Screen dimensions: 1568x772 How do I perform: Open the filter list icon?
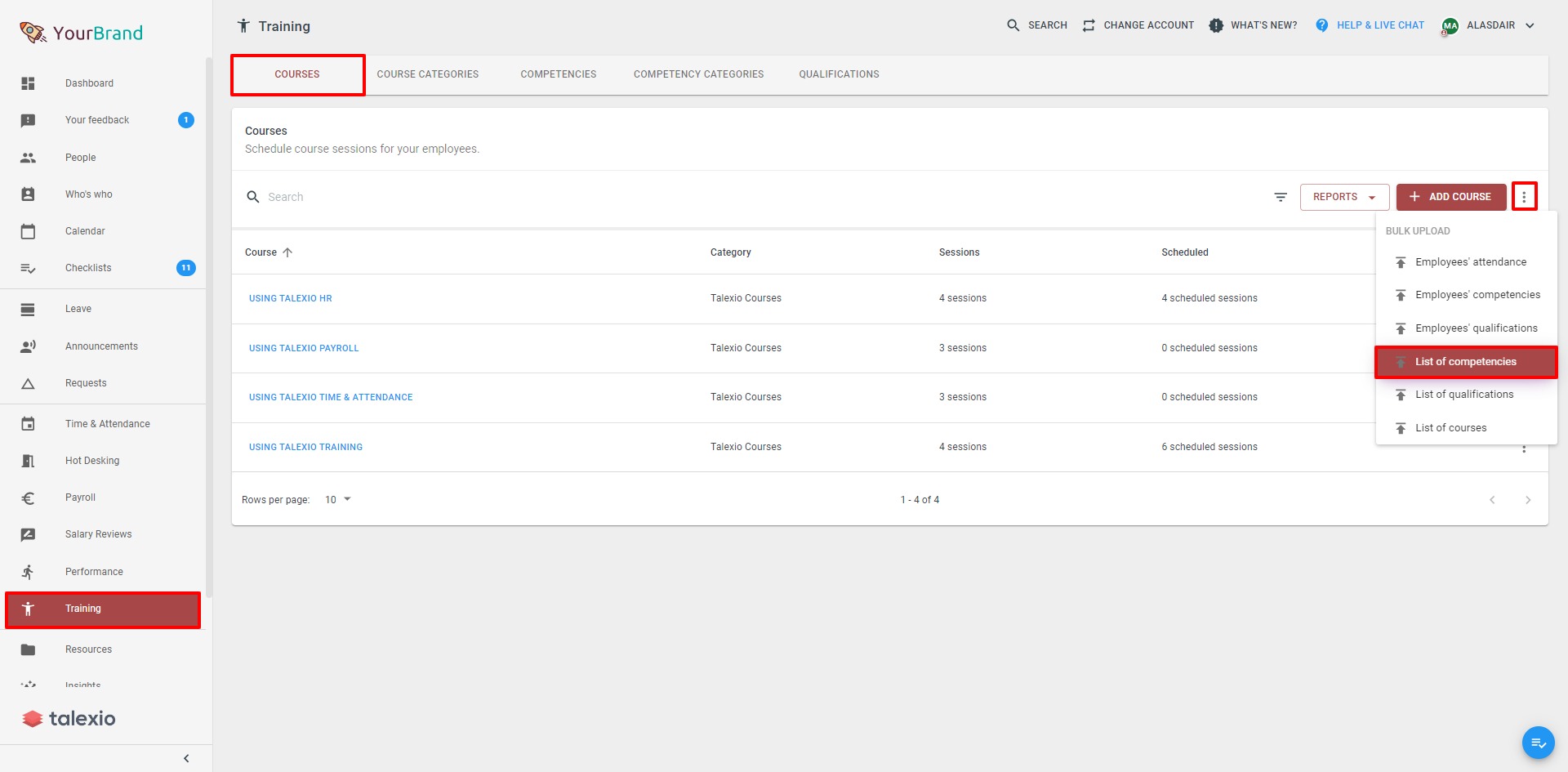point(1281,197)
